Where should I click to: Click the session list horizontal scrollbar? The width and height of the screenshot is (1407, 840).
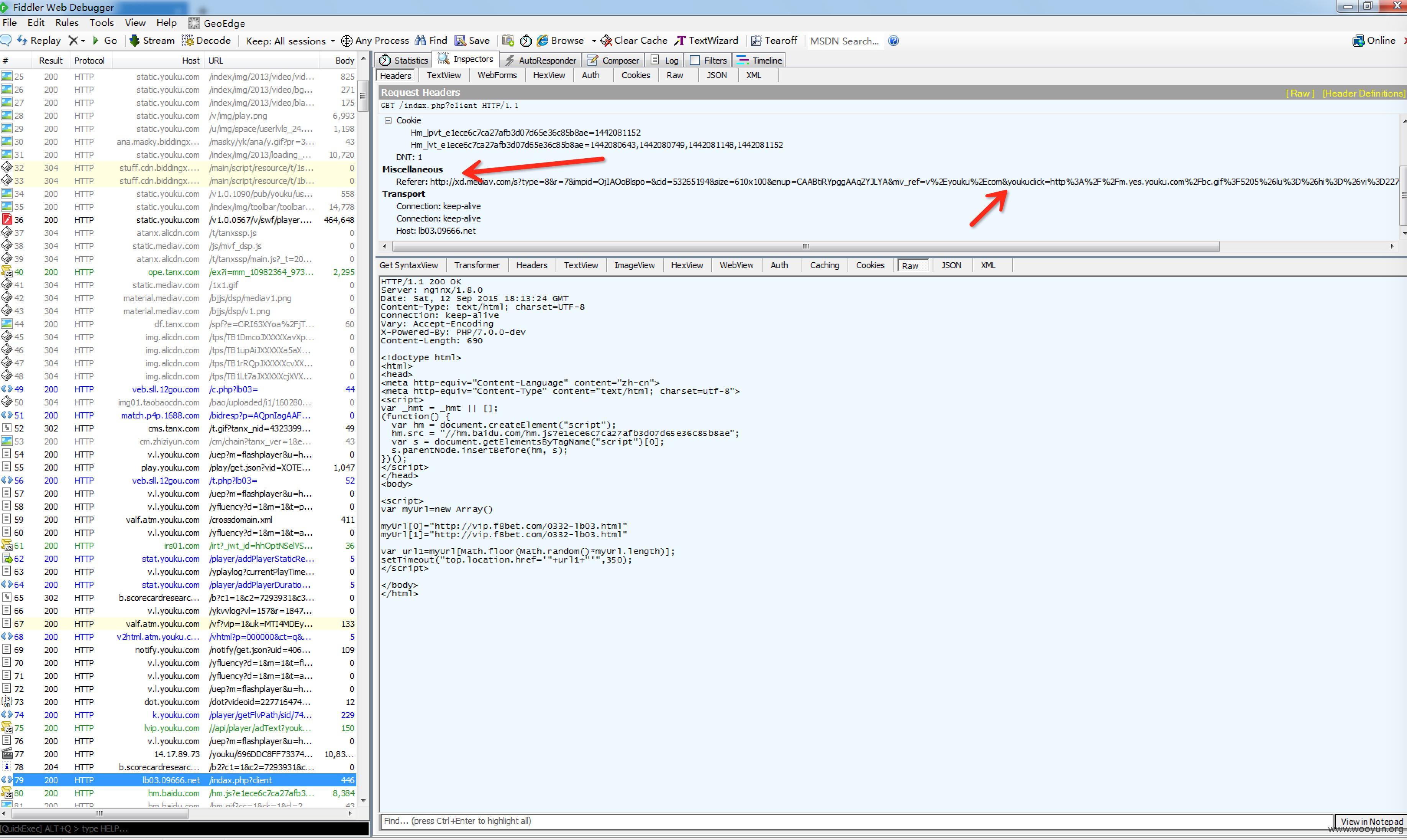point(100,814)
